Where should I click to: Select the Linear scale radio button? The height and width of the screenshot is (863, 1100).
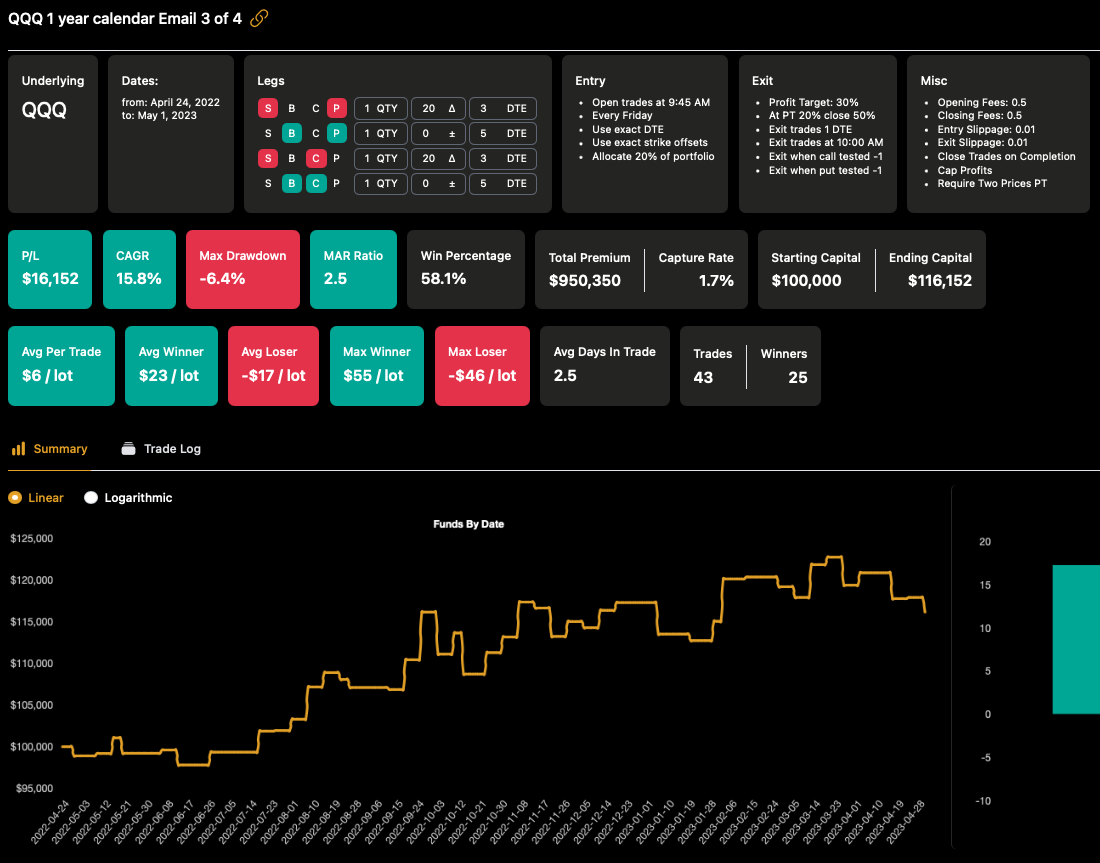[15, 498]
